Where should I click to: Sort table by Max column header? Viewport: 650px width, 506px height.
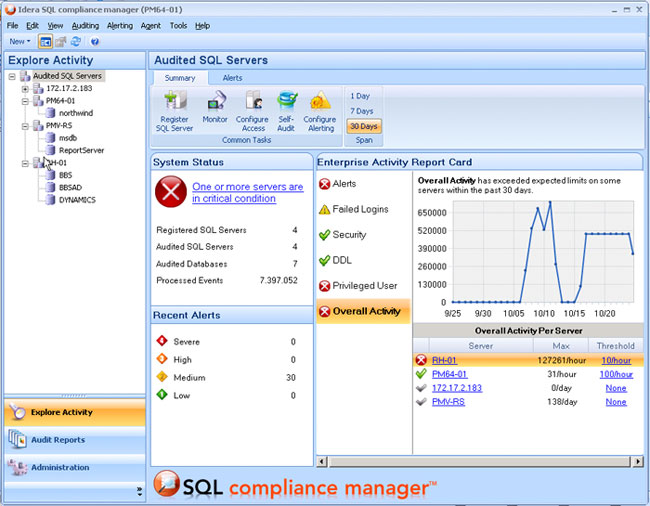(561, 346)
